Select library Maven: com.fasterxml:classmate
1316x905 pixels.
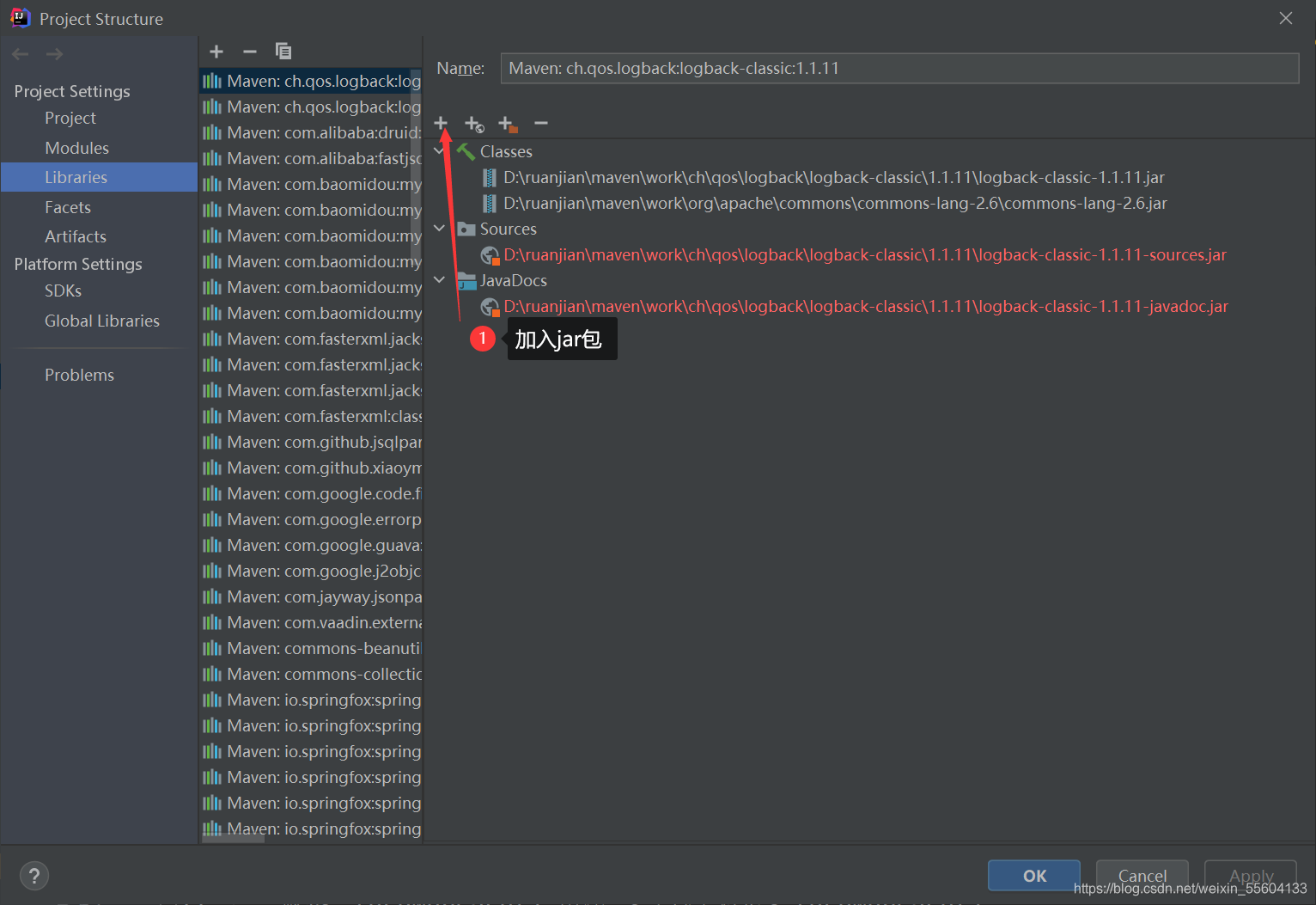(311, 416)
